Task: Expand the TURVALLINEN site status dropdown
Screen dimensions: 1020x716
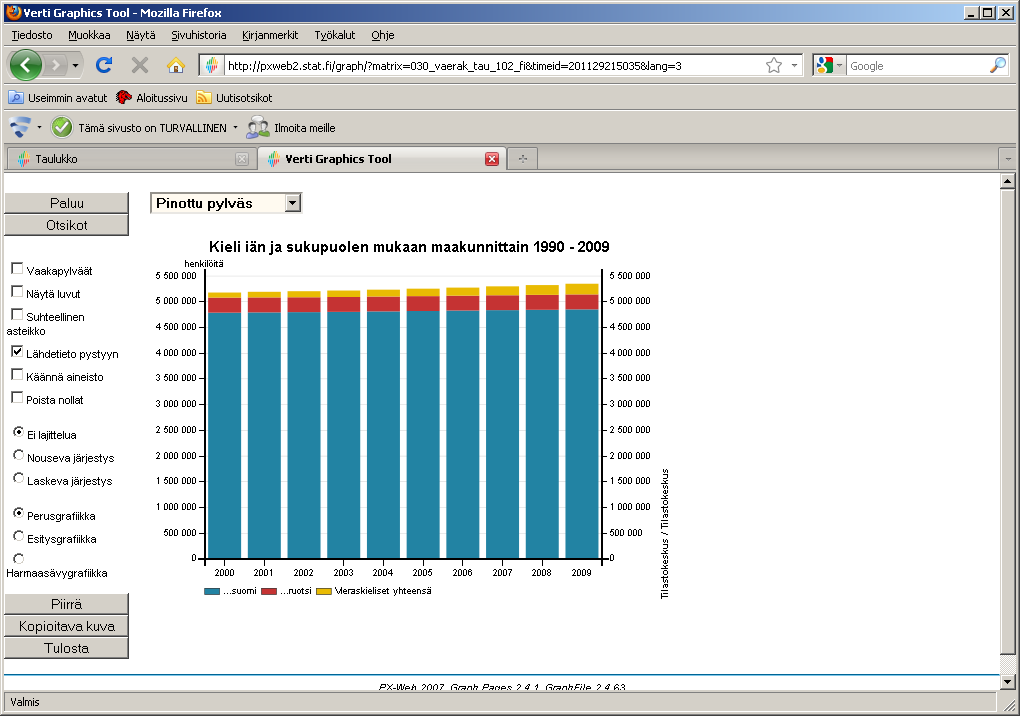Action: (x=235, y=127)
